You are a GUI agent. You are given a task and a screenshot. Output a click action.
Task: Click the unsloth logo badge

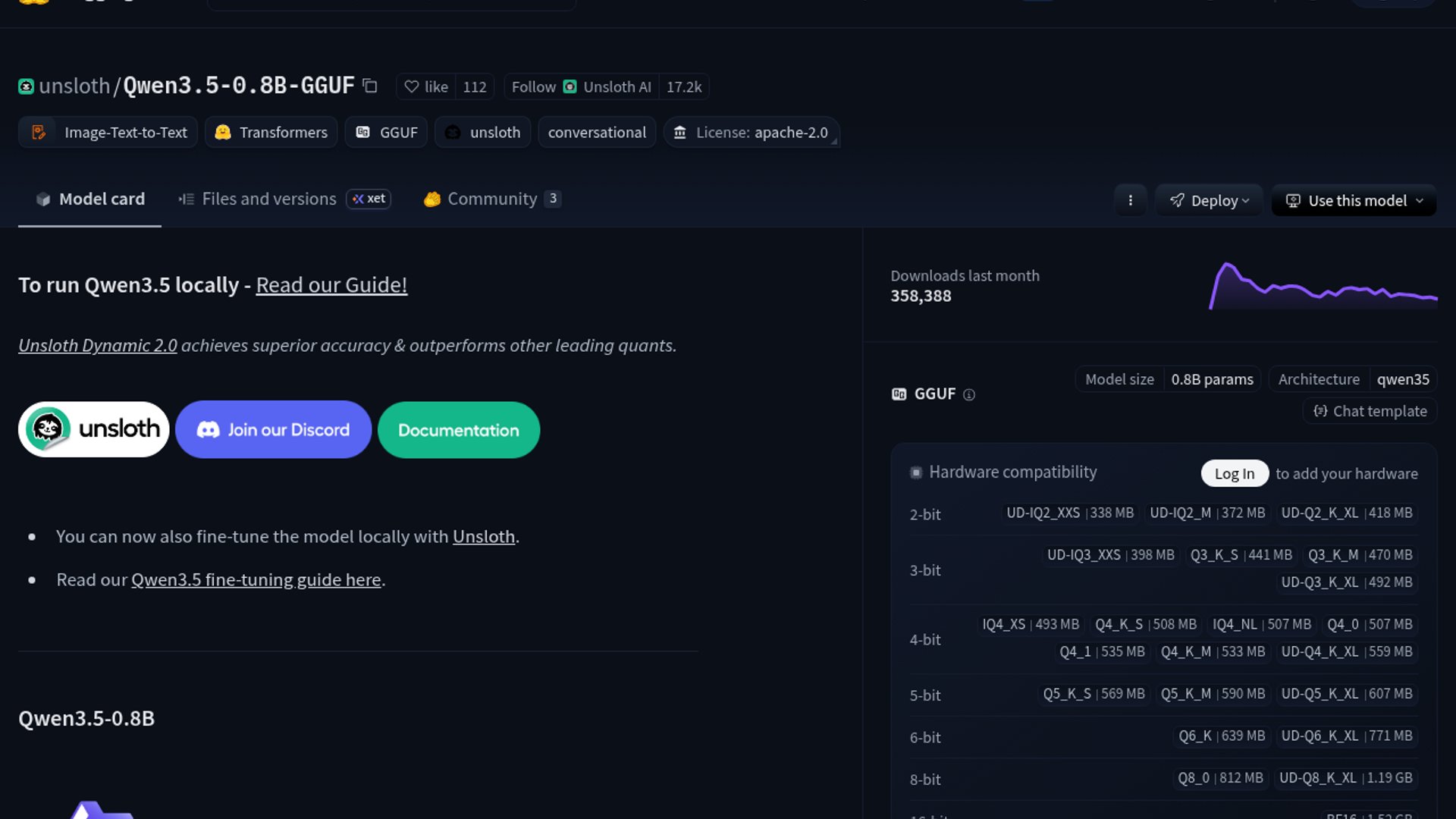pos(94,429)
